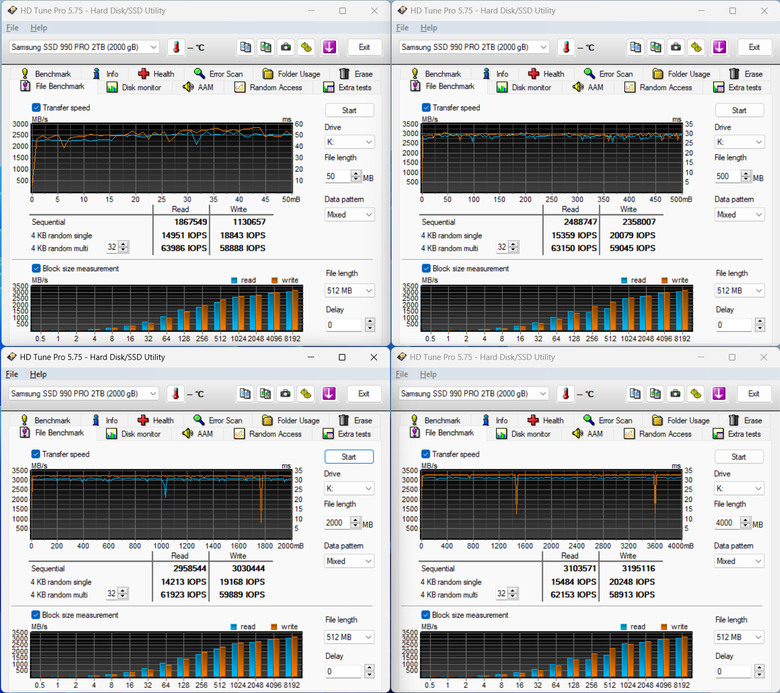Screen dimensions: 780x693
Task: Click copy text icon in 50 MB window
Action: tap(245, 47)
